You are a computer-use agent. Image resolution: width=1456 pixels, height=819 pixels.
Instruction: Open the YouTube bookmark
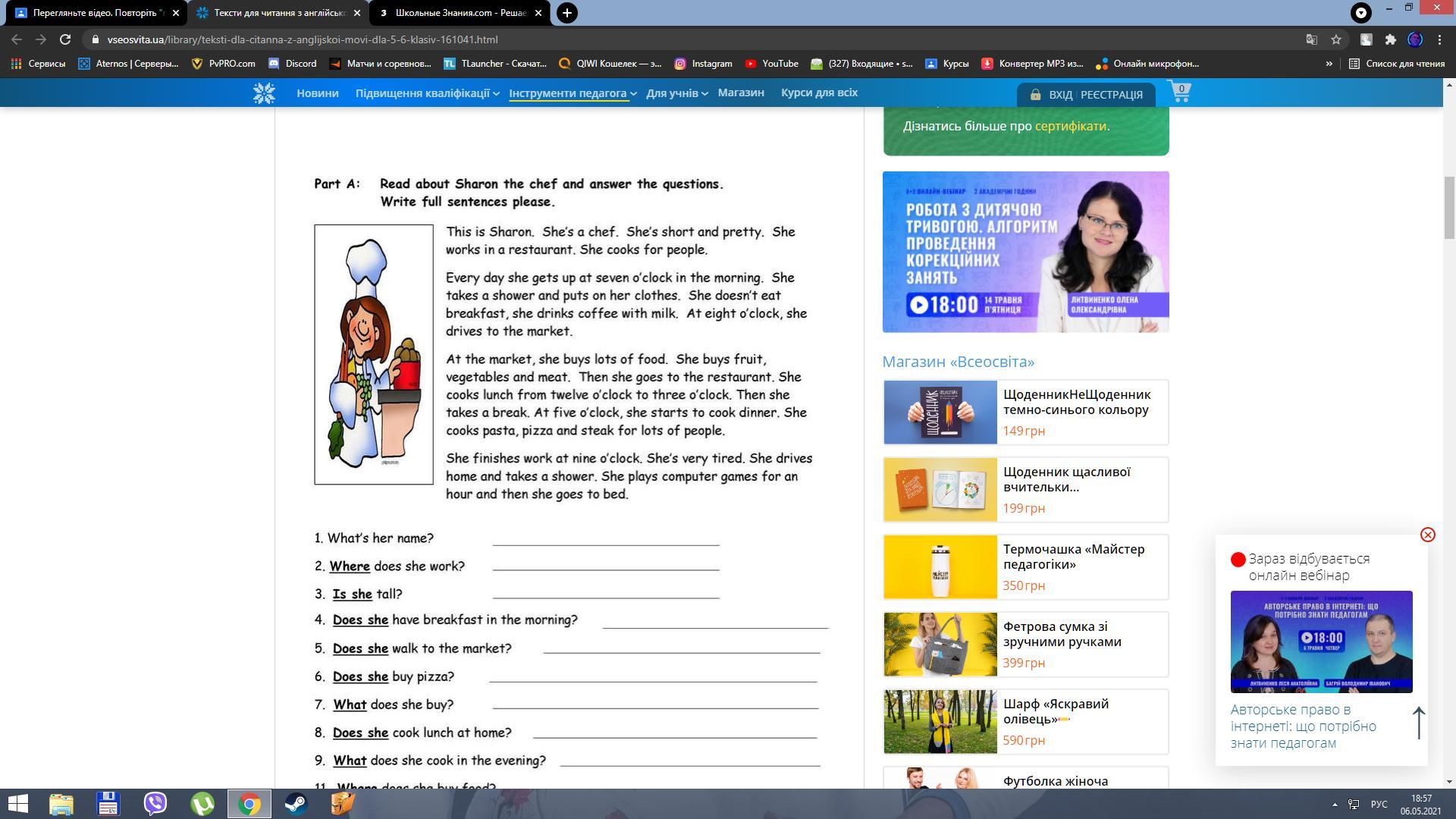[771, 64]
